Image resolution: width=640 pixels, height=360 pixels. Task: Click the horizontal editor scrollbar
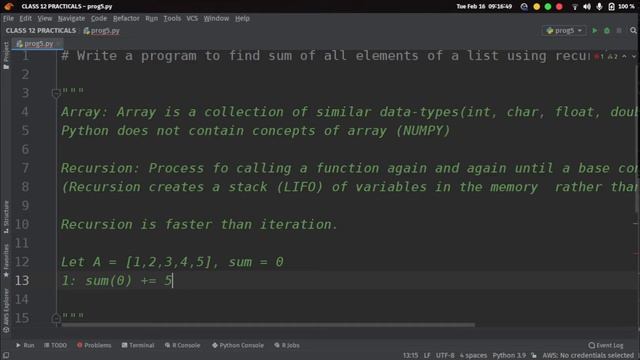[268, 325]
